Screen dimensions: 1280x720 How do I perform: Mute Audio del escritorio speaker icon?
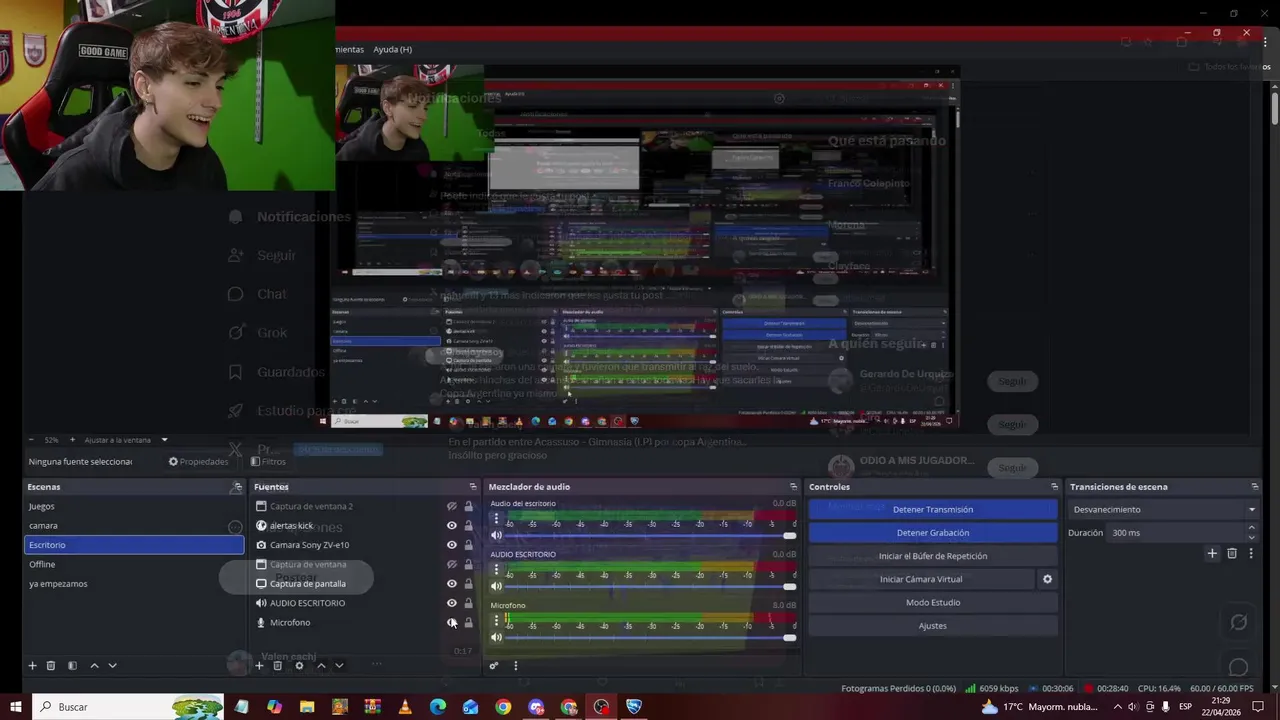[496, 536]
